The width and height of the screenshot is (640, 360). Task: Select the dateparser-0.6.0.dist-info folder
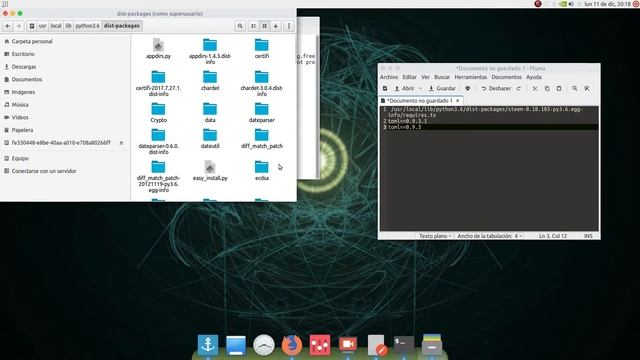pos(158,141)
